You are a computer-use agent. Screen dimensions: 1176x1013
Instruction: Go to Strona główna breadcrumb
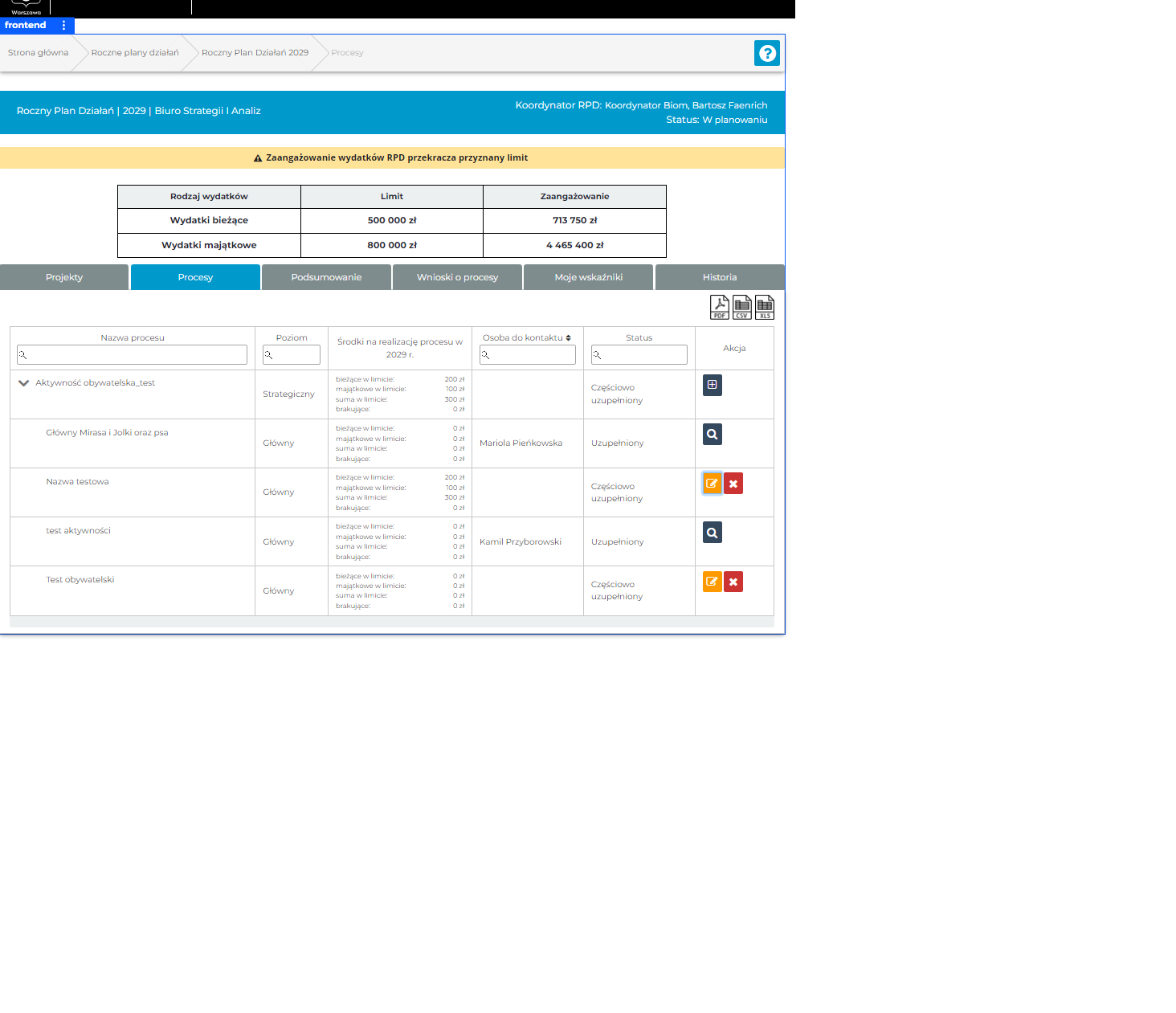tap(38, 53)
